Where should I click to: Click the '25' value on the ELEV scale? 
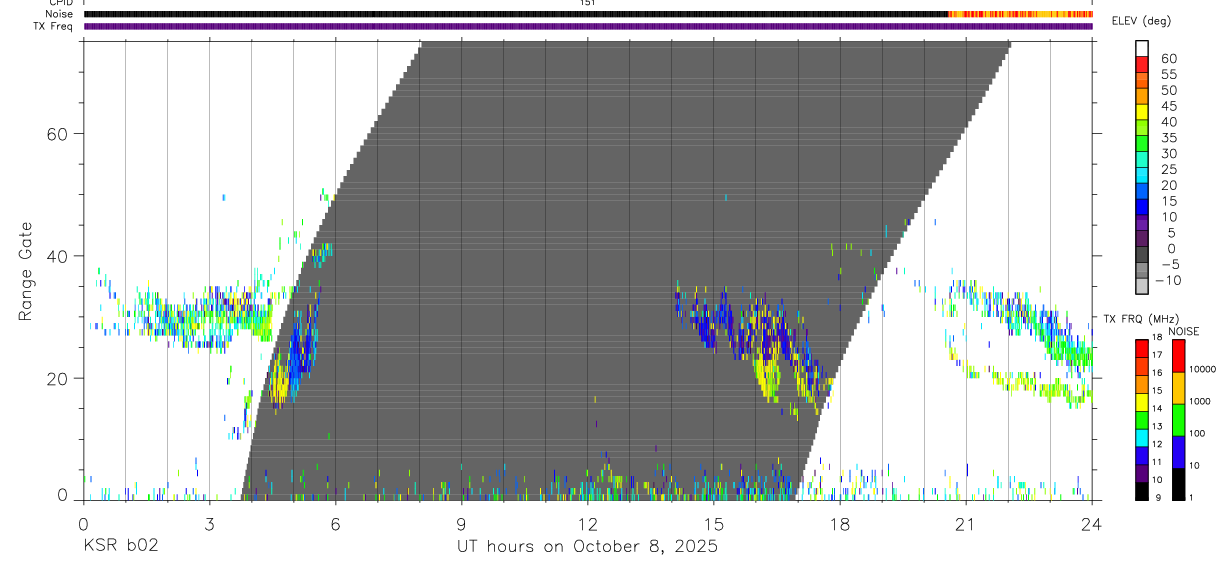click(1168, 170)
